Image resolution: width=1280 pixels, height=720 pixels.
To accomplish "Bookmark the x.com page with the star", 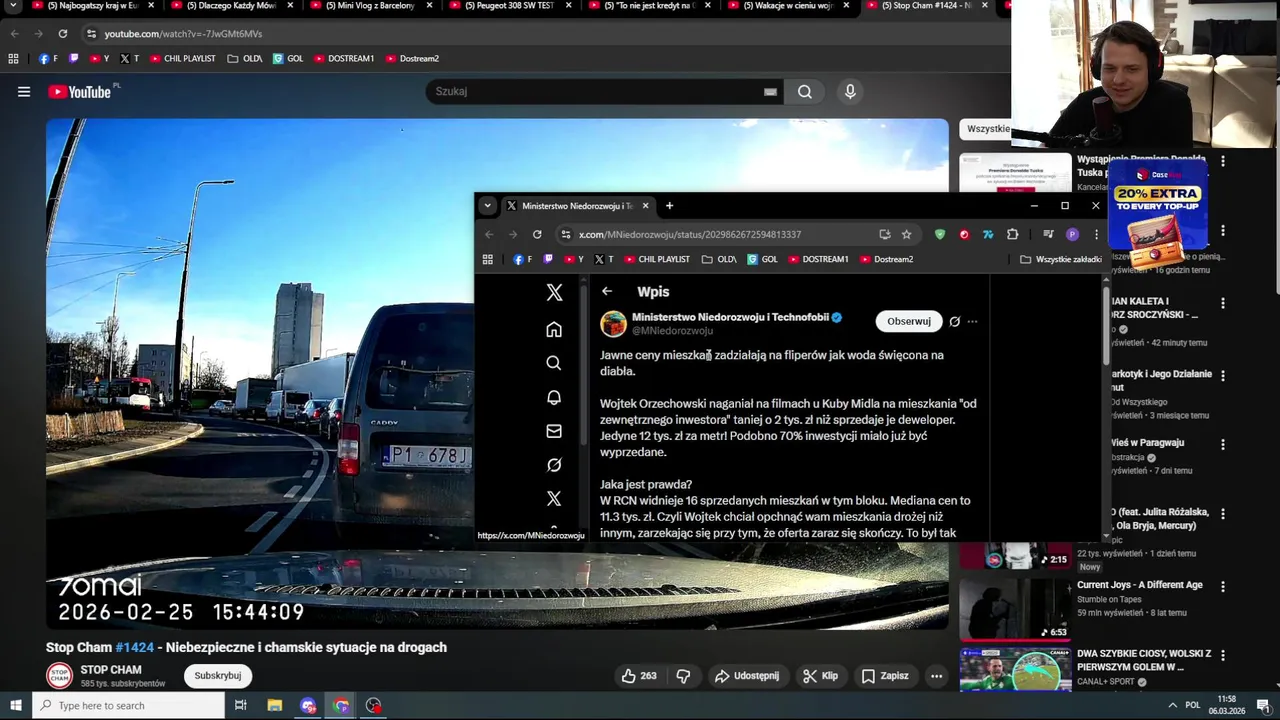I will tap(907, 234).
